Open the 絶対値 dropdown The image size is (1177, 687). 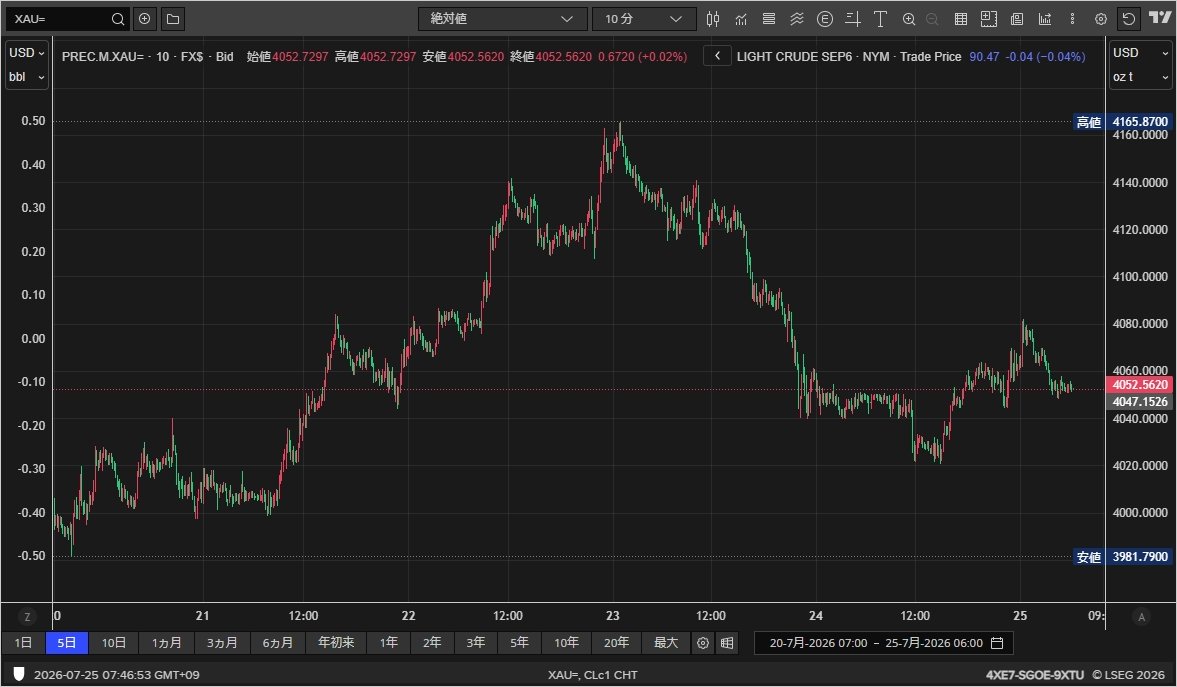(x=502, y=19)
